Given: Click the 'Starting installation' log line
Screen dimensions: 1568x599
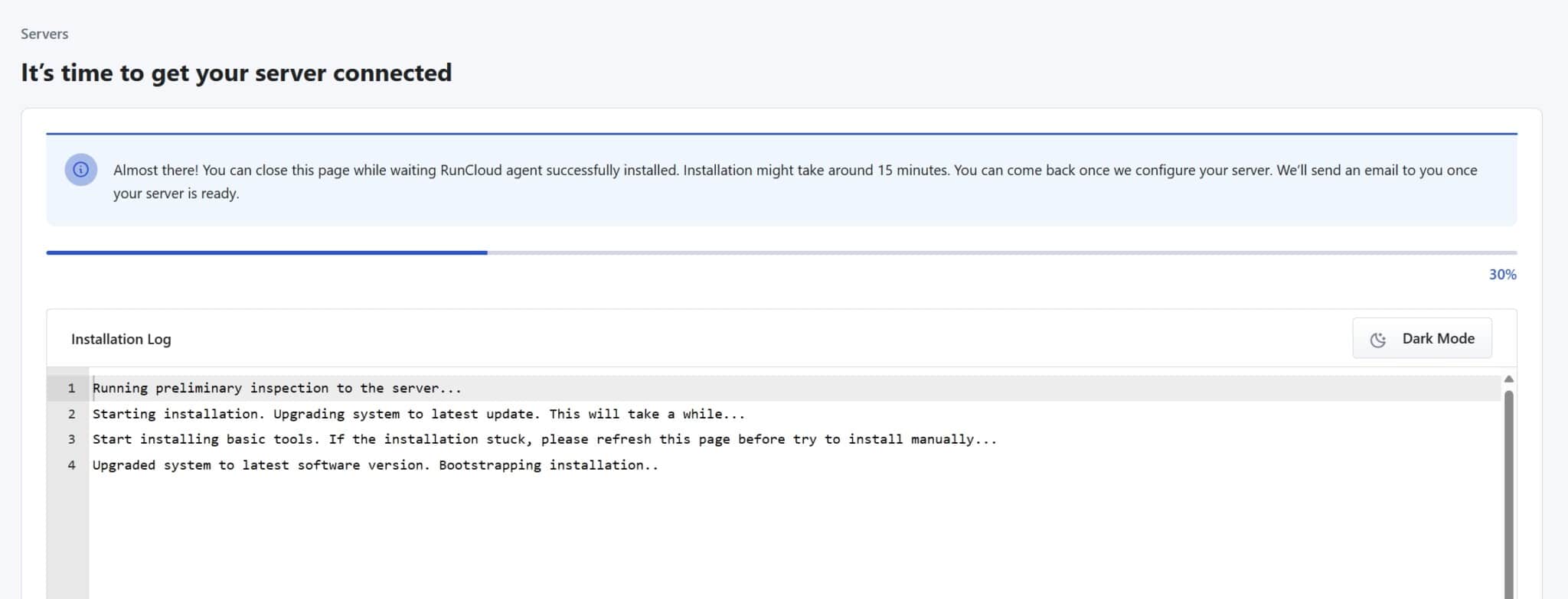Looking at the screenshot, I should point(418,414).
